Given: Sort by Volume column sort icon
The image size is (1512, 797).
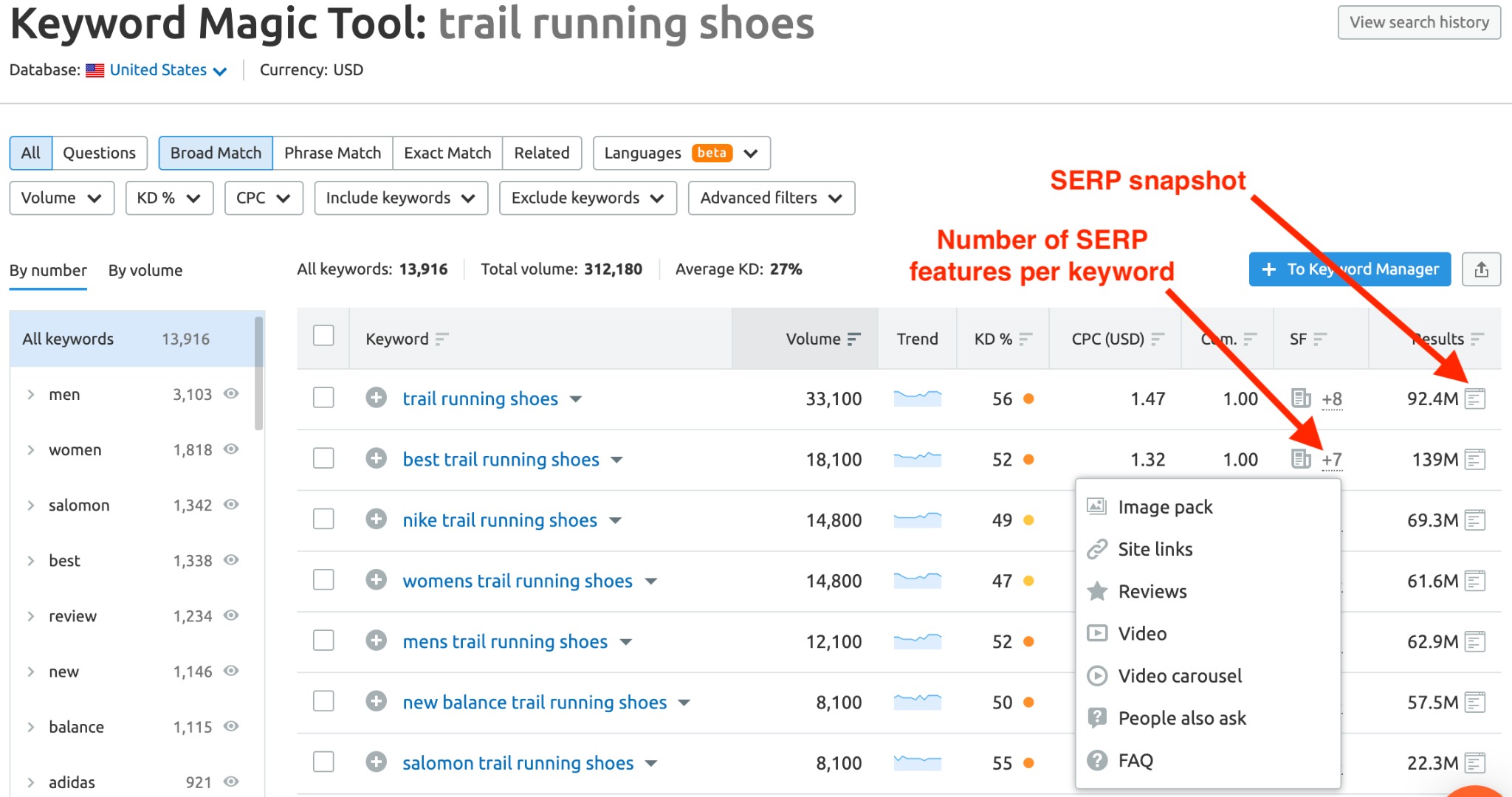Looking at the screenshot, I should [x=853, y=339].
